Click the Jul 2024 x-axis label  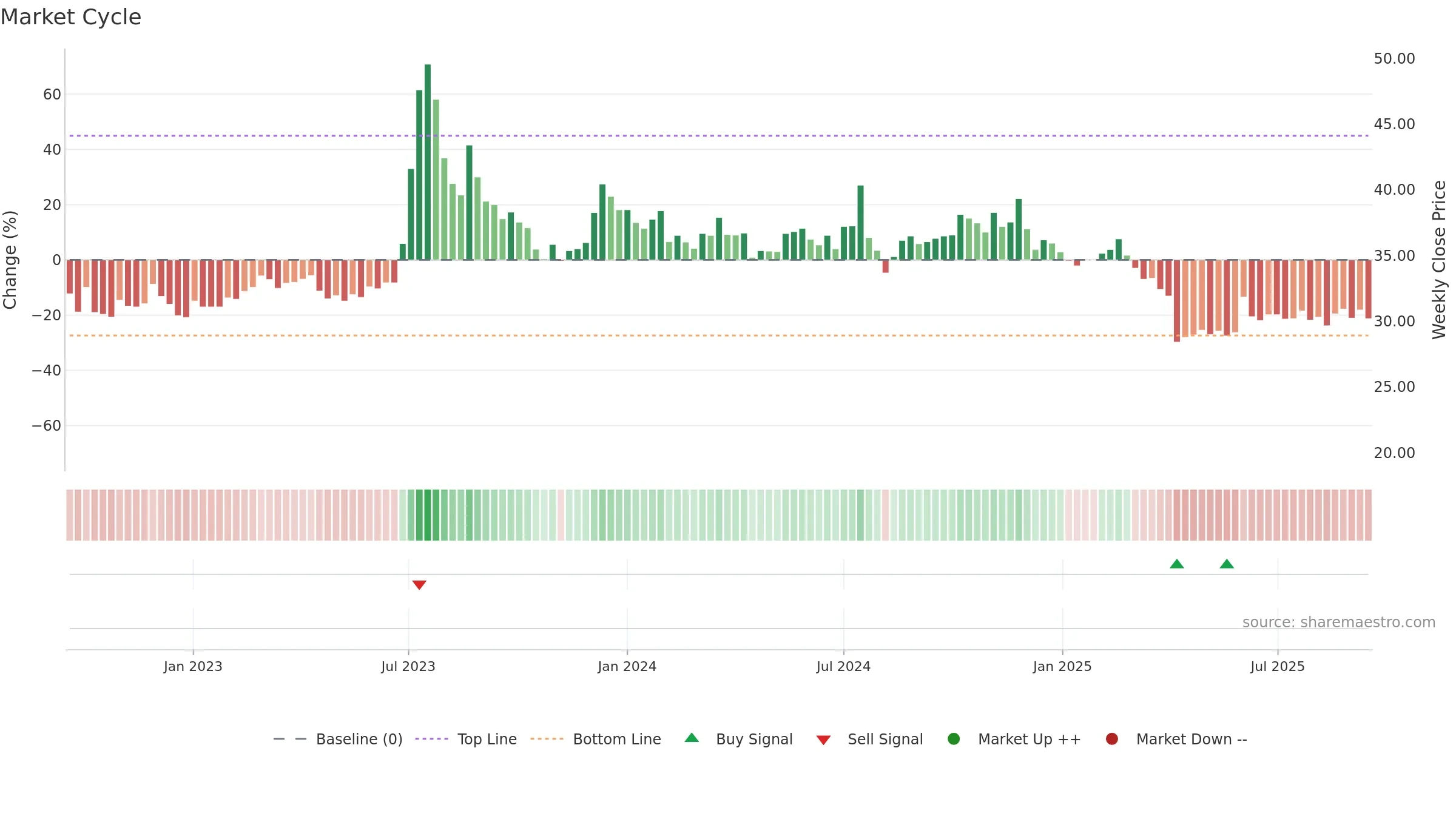(843, 666)
